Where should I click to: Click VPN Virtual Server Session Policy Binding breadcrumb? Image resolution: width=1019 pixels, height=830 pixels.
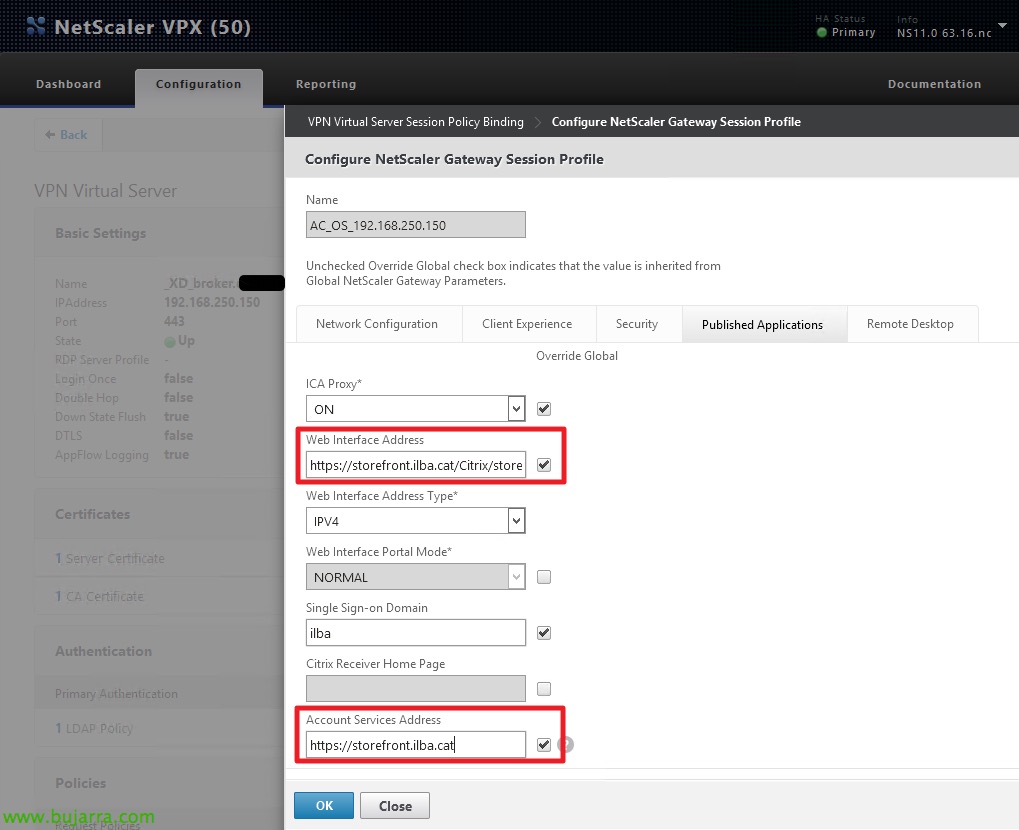415,122
